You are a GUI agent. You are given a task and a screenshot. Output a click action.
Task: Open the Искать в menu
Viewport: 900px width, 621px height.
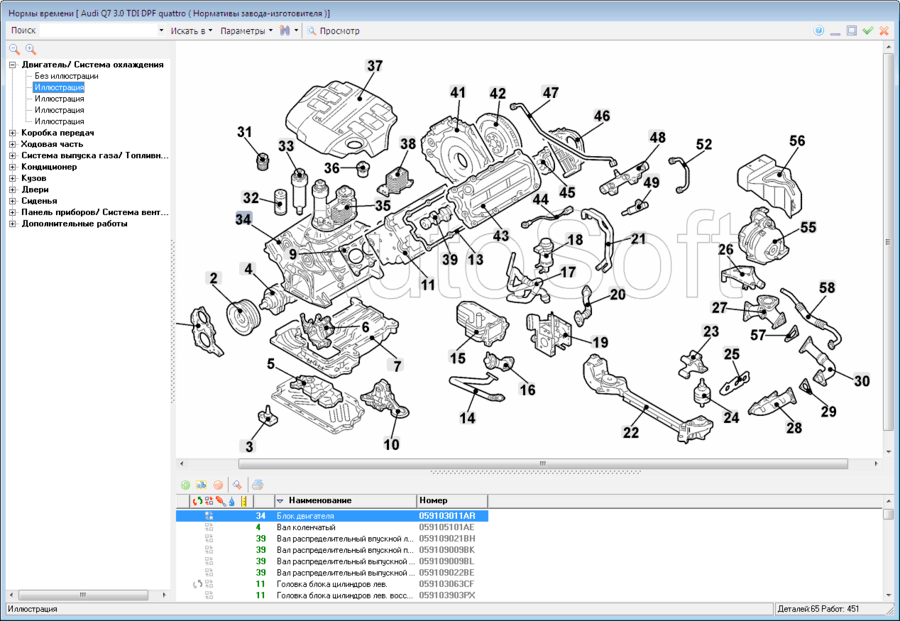point(191,30)
